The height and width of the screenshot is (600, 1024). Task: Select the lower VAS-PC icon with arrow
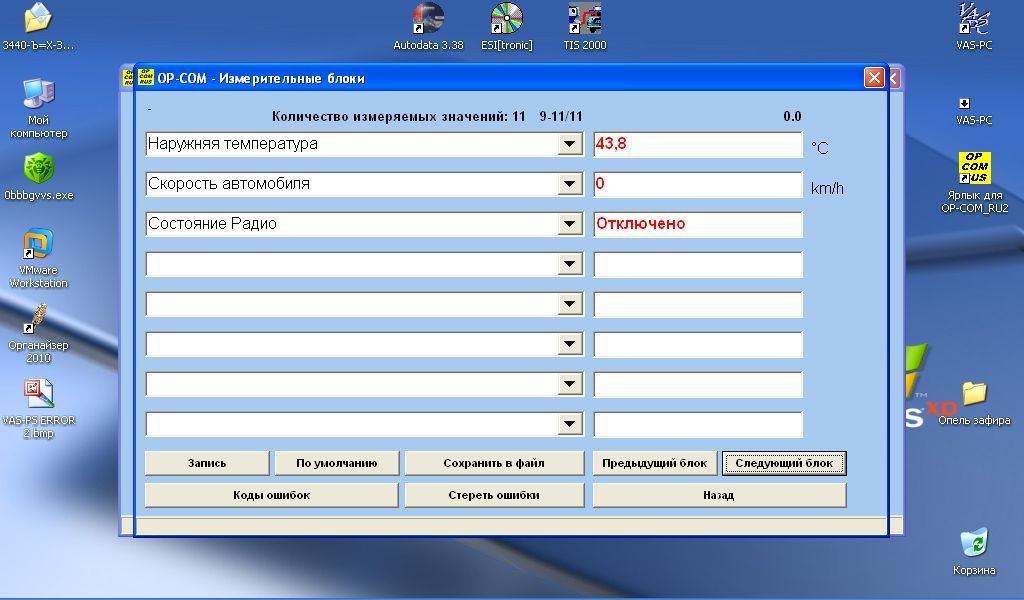pyautogui.click(x=974, y=112)
